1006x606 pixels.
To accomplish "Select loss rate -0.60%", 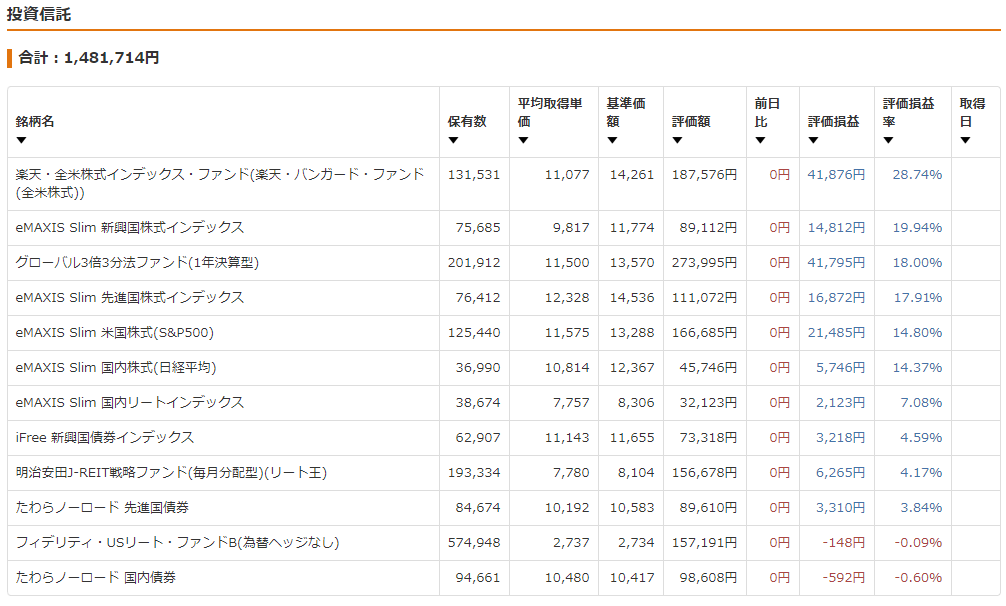I will (x=919, y=577).
